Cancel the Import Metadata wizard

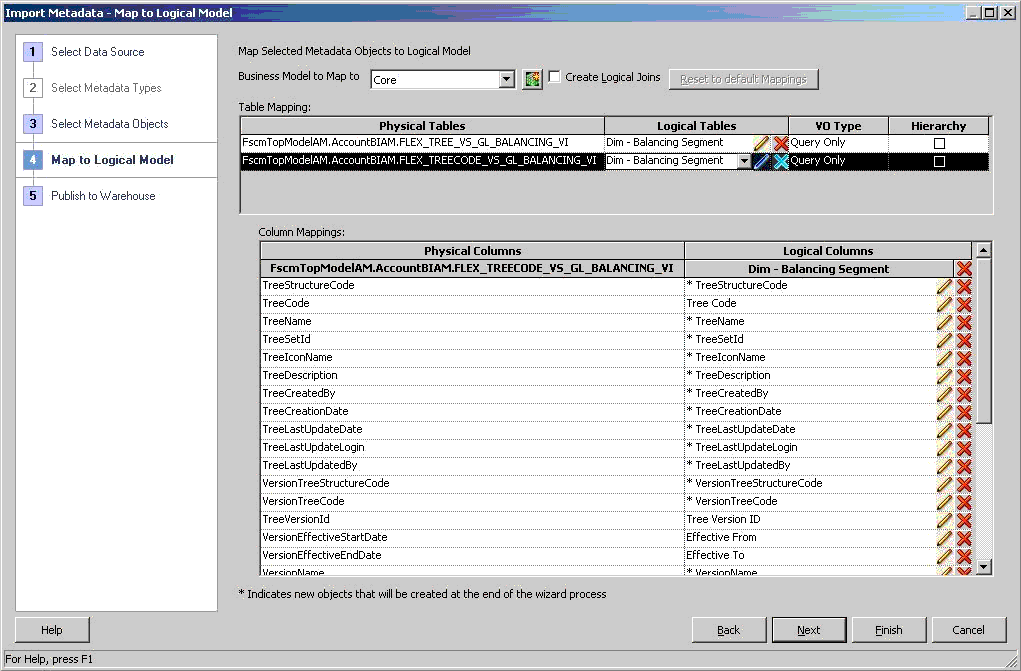tap(969, 630)
